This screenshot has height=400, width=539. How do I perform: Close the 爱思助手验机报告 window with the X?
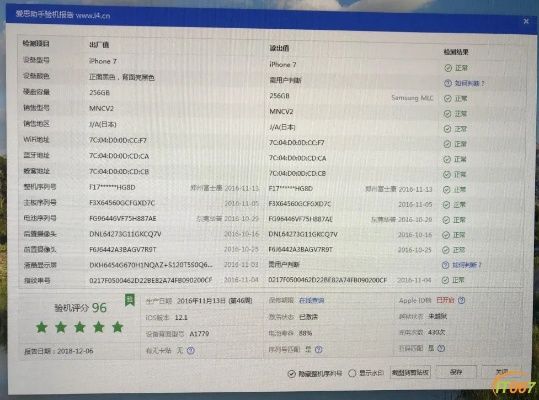pos(526,21)
